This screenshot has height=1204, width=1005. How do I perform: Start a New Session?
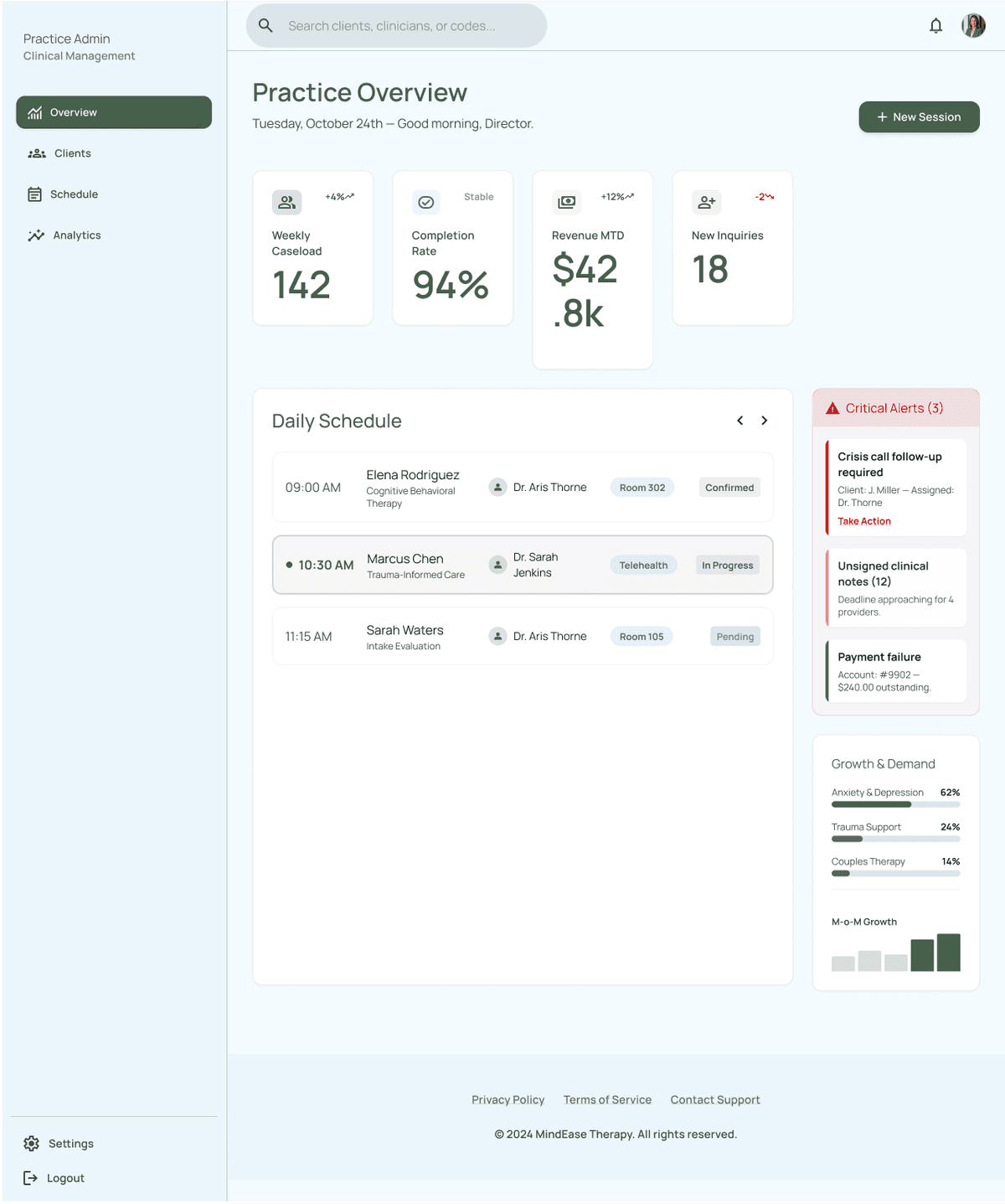919,117
